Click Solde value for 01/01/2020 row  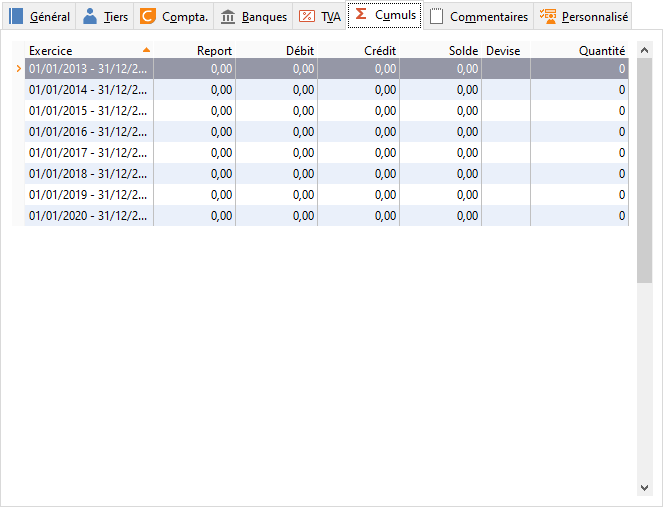(x=468, y=216)
